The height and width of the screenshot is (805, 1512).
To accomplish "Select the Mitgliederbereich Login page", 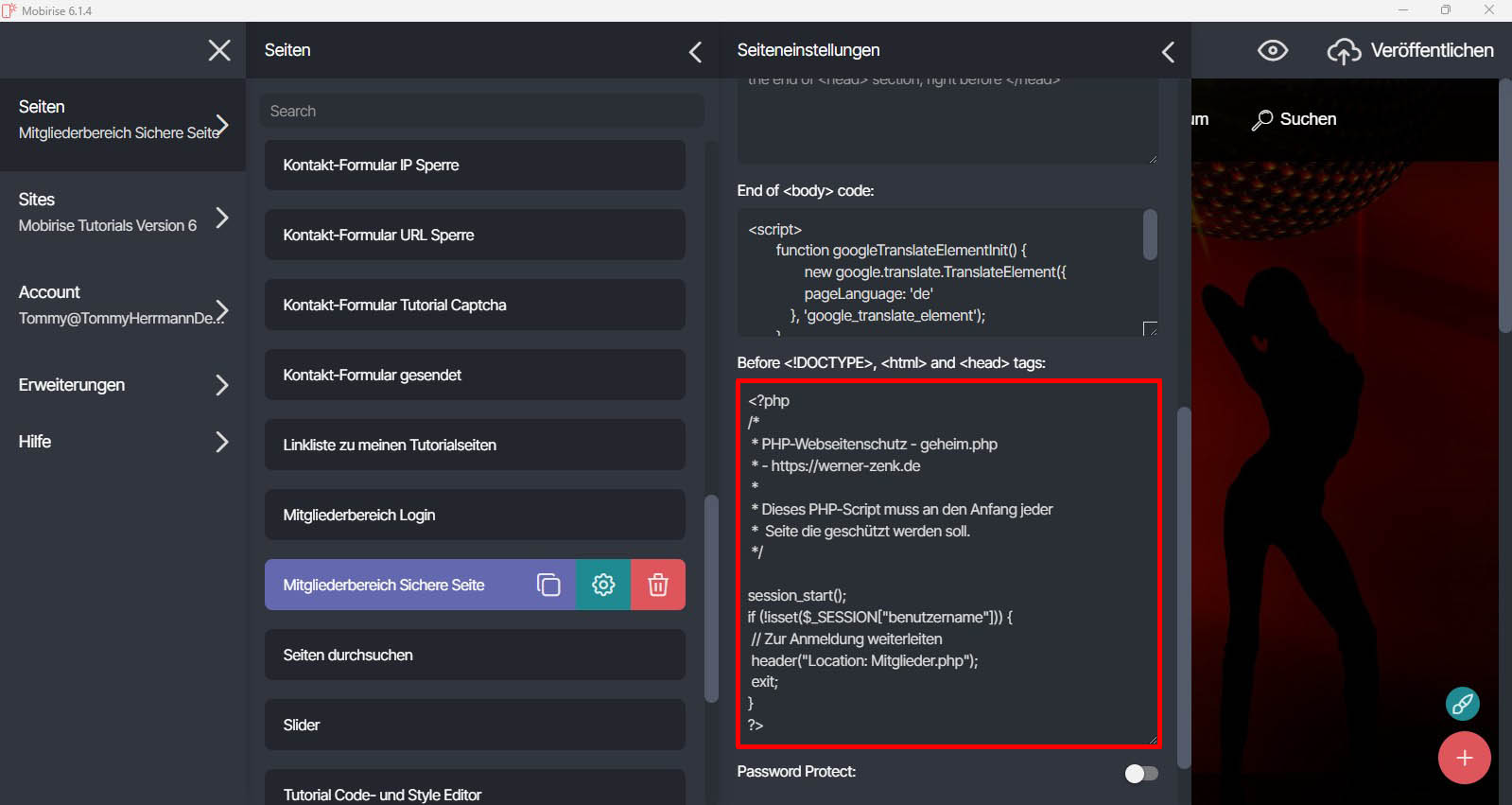I will coord(475,515).
